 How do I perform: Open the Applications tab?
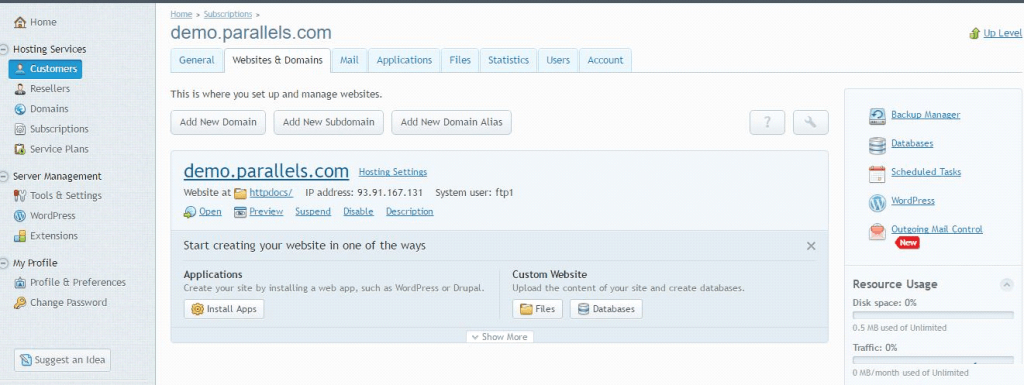pos(404,60)
